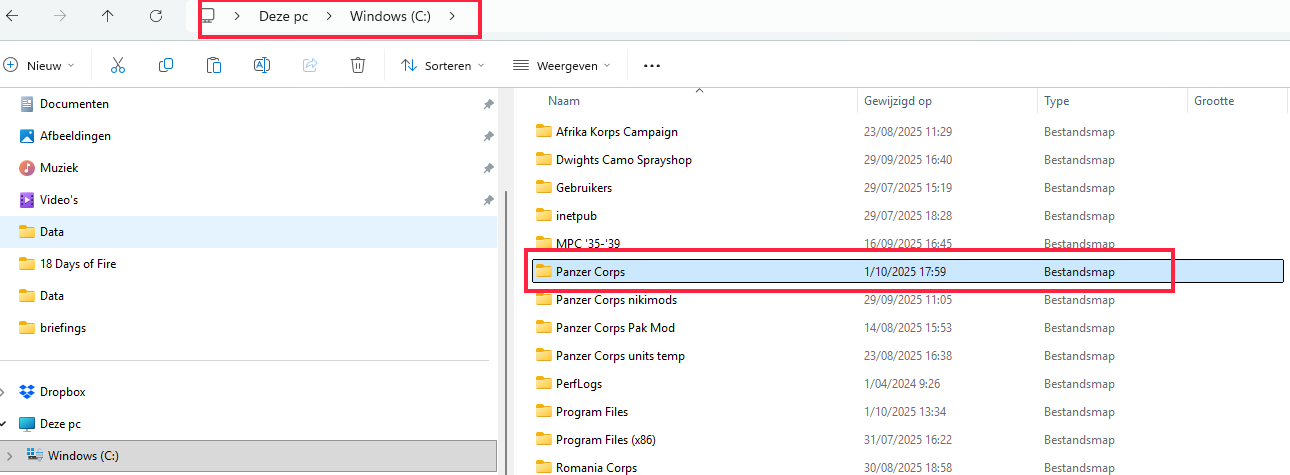
Task: Go up one folder level arrow
Action: click(x=108, y=16)
